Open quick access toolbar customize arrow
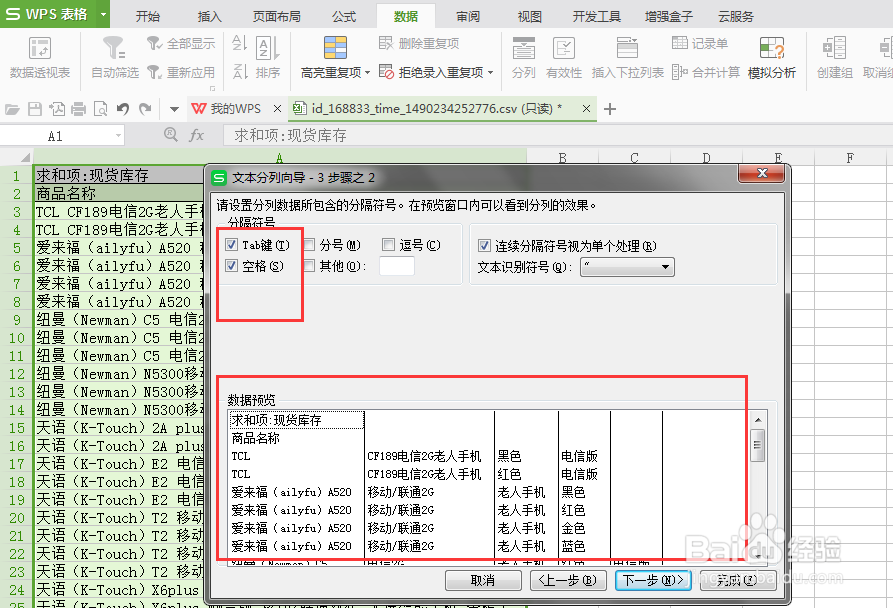The image size is (893, 608). [x=174, y=109]
